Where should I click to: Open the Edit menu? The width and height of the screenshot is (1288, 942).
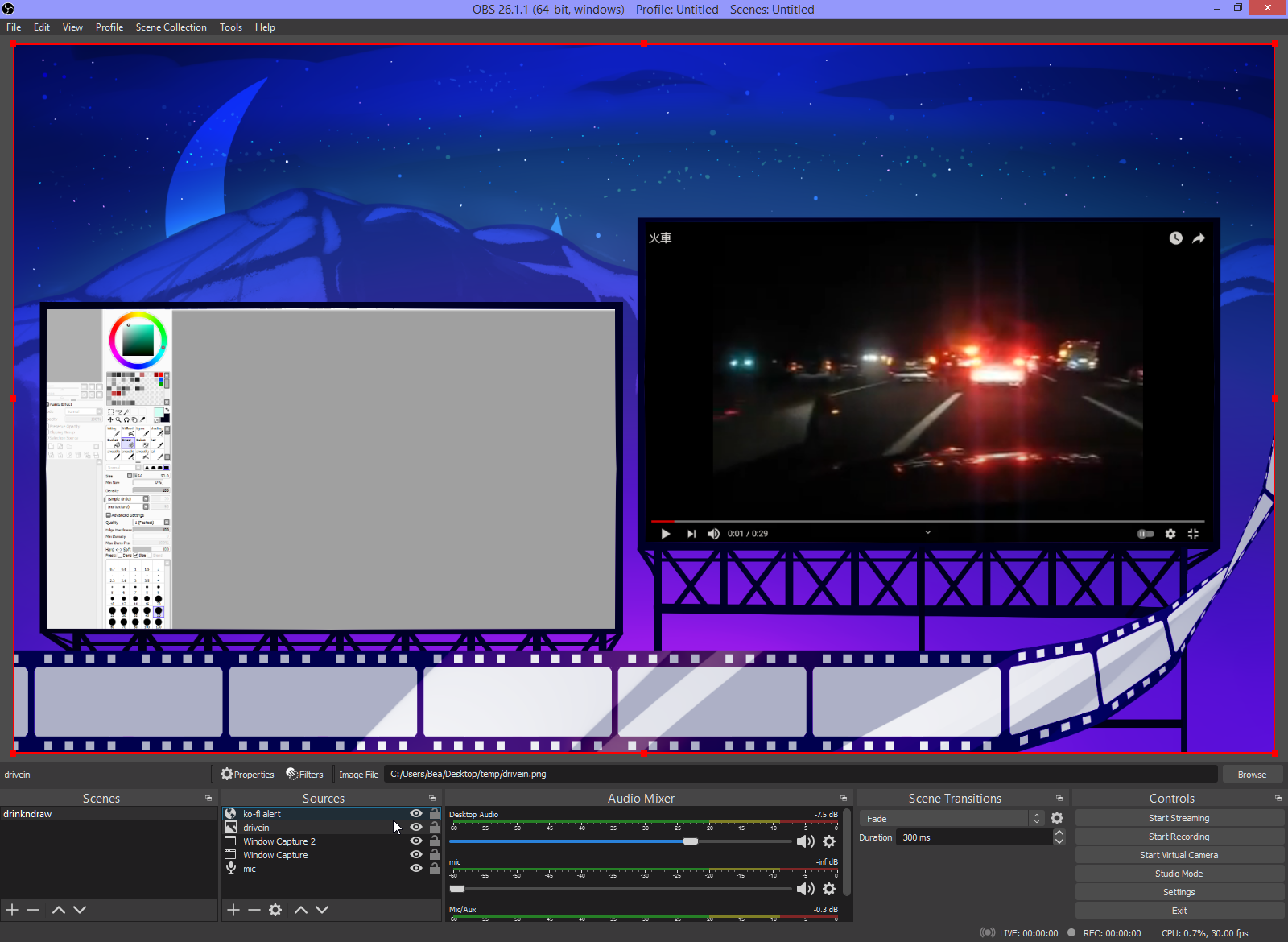click(x=42, y=27)
